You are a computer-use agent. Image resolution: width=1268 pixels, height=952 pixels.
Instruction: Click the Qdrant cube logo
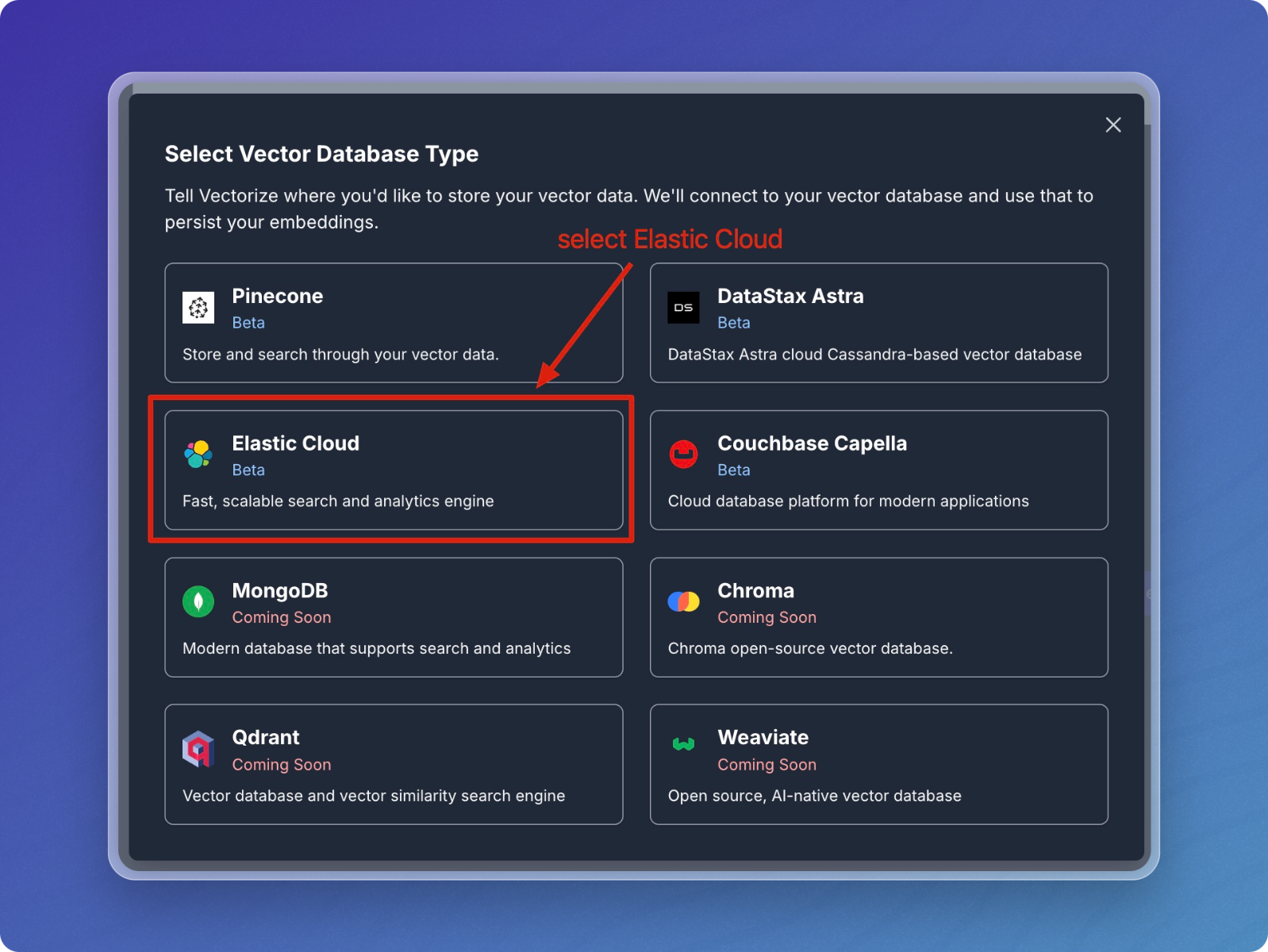[198, 749]
